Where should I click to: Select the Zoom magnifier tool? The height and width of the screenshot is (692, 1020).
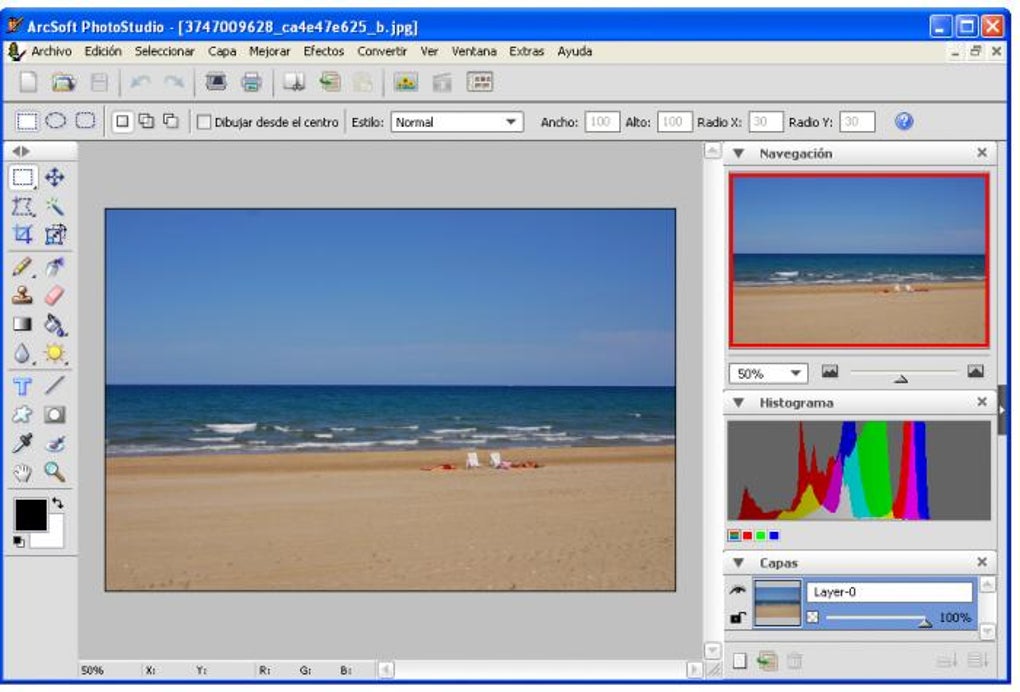coord(55,472)
